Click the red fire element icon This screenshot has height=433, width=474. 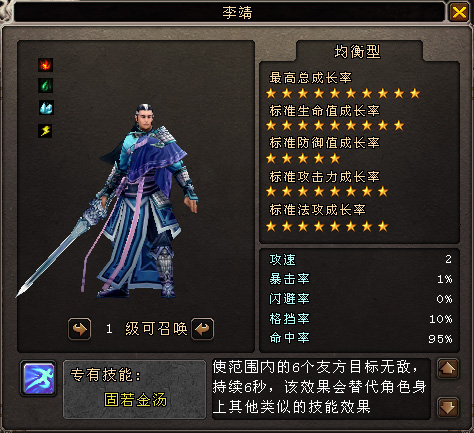click(x=45, y=65)
